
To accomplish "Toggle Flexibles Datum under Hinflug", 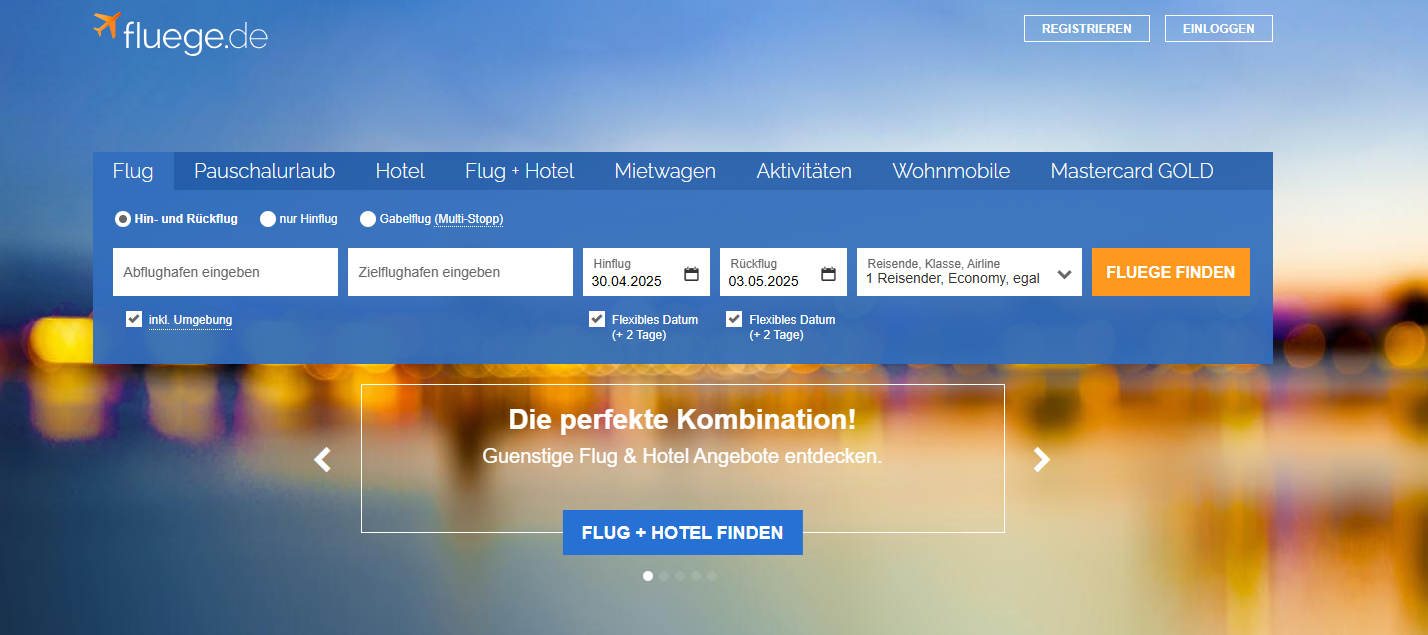I will (597, 319).
